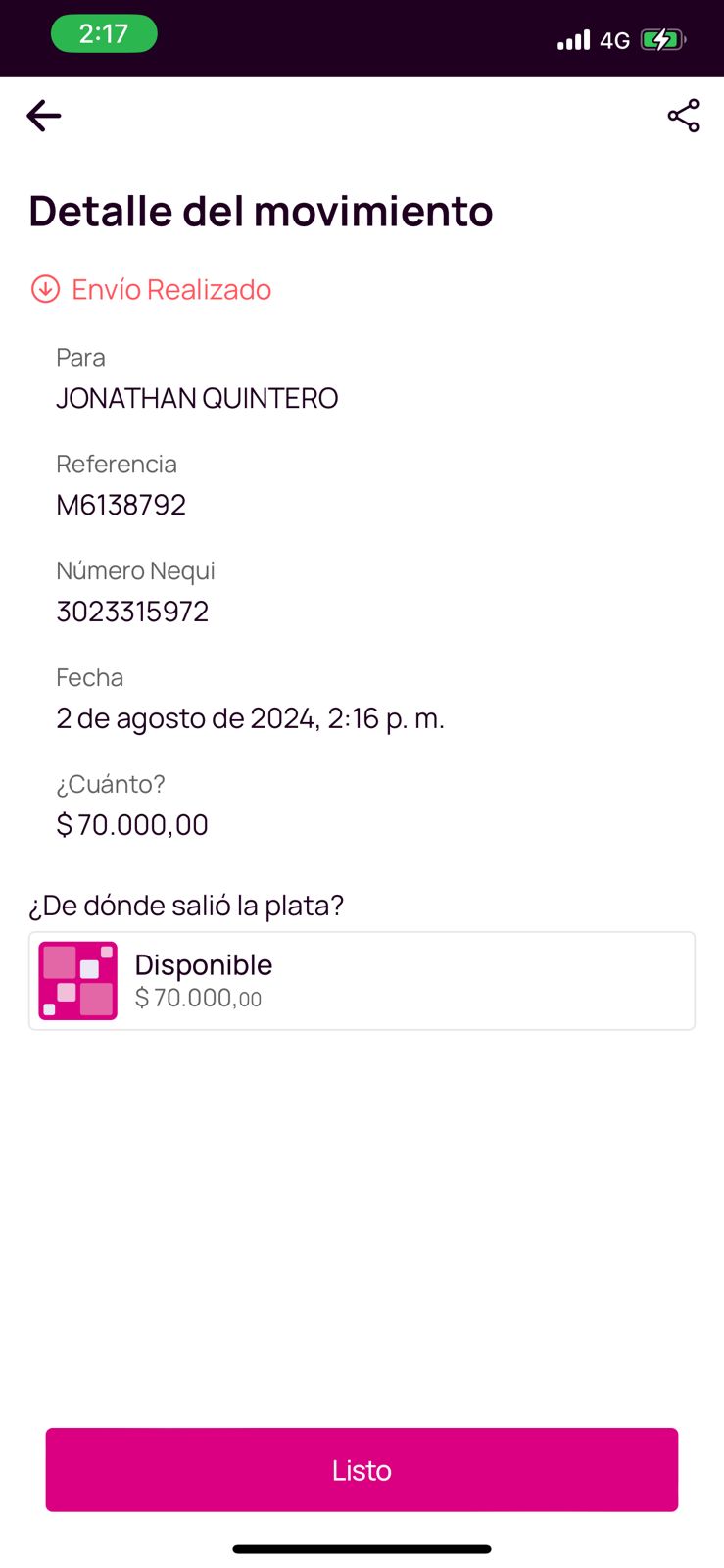Tap the cellular signal bars icon

pyautogui.click(x=573, y=40)
